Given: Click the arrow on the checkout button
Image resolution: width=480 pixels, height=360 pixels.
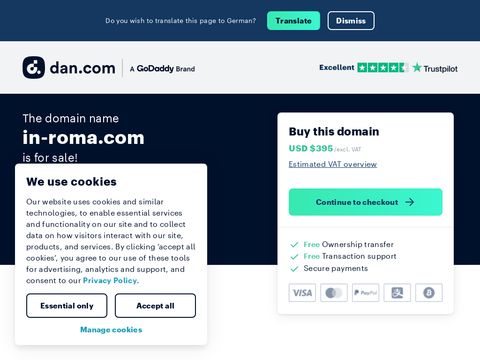Looking at the screenshot, I should (x=410, y=202).
